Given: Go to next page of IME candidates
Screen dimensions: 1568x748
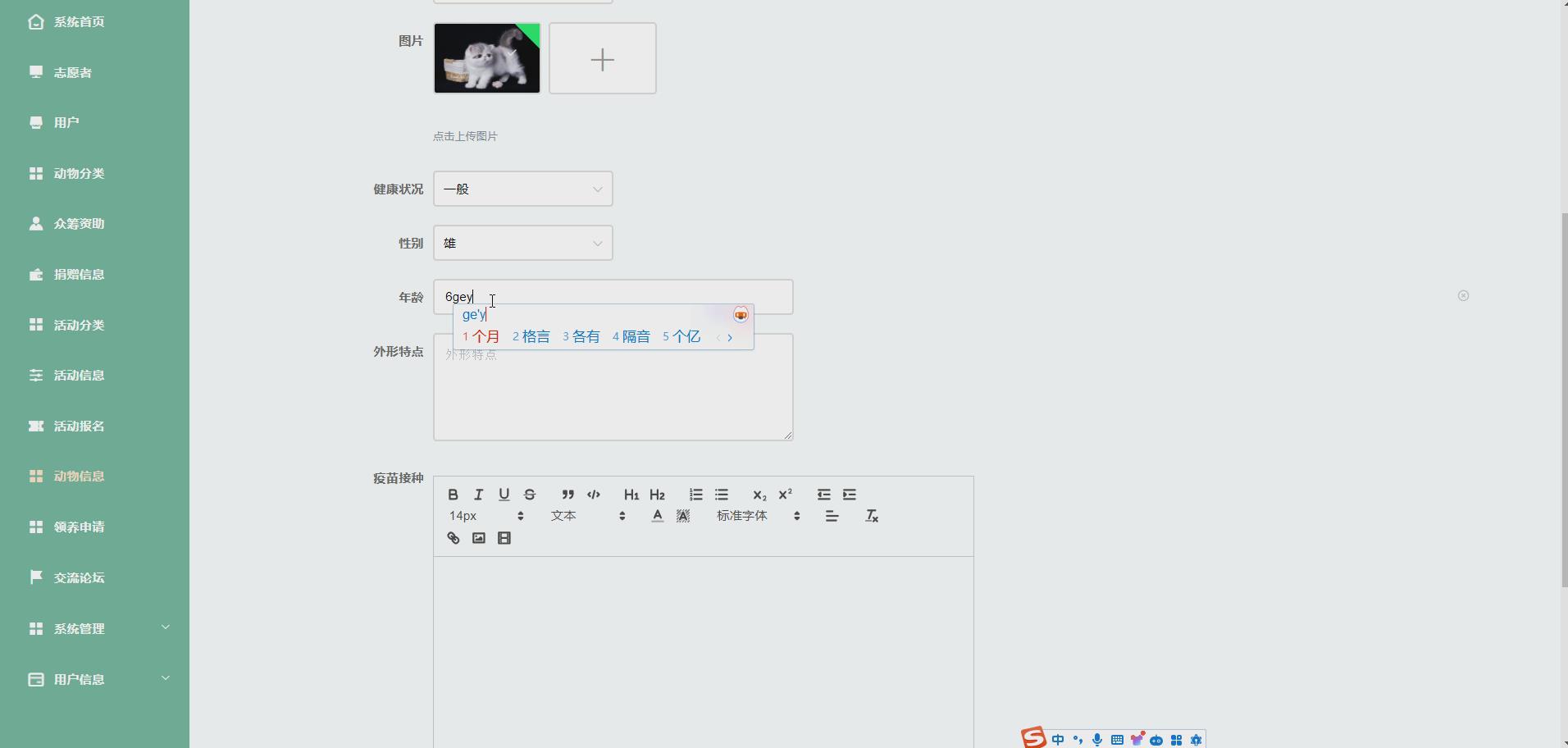Looking at the screenshot, I should (730, 337).
